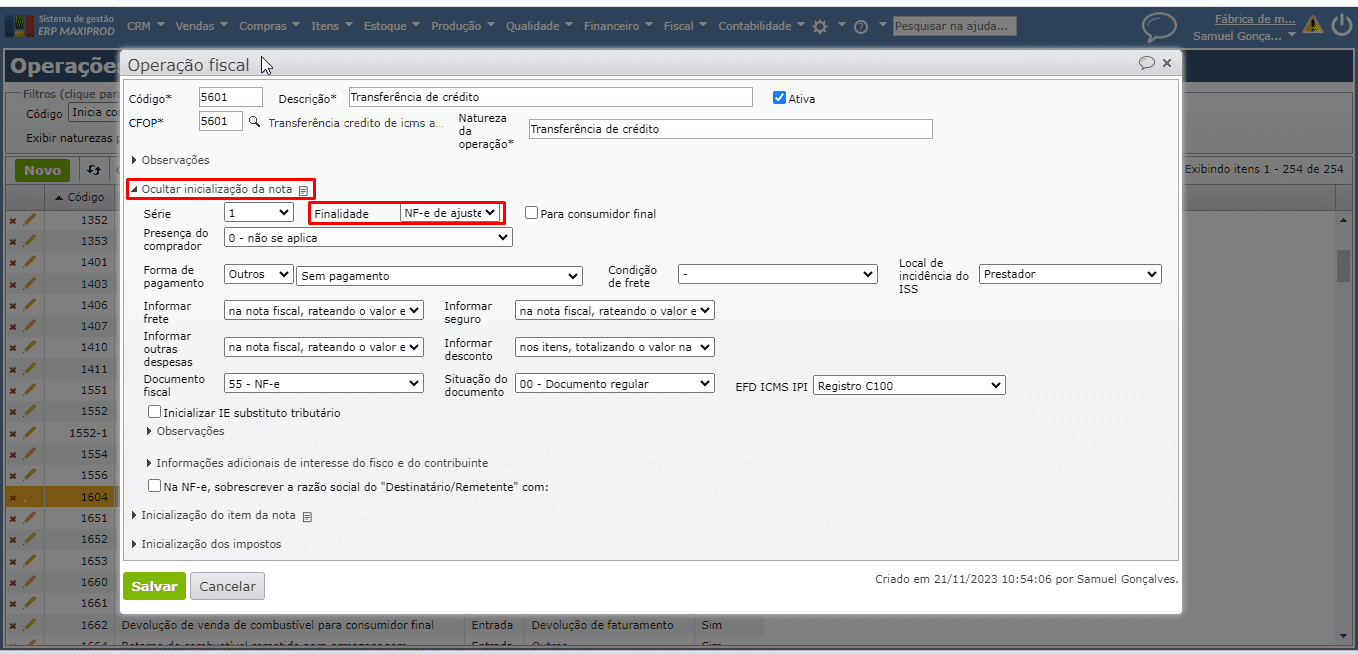Expand Informações adicionais de interesse do fisco
The image size is (1358, 654).
coord(318,463)
